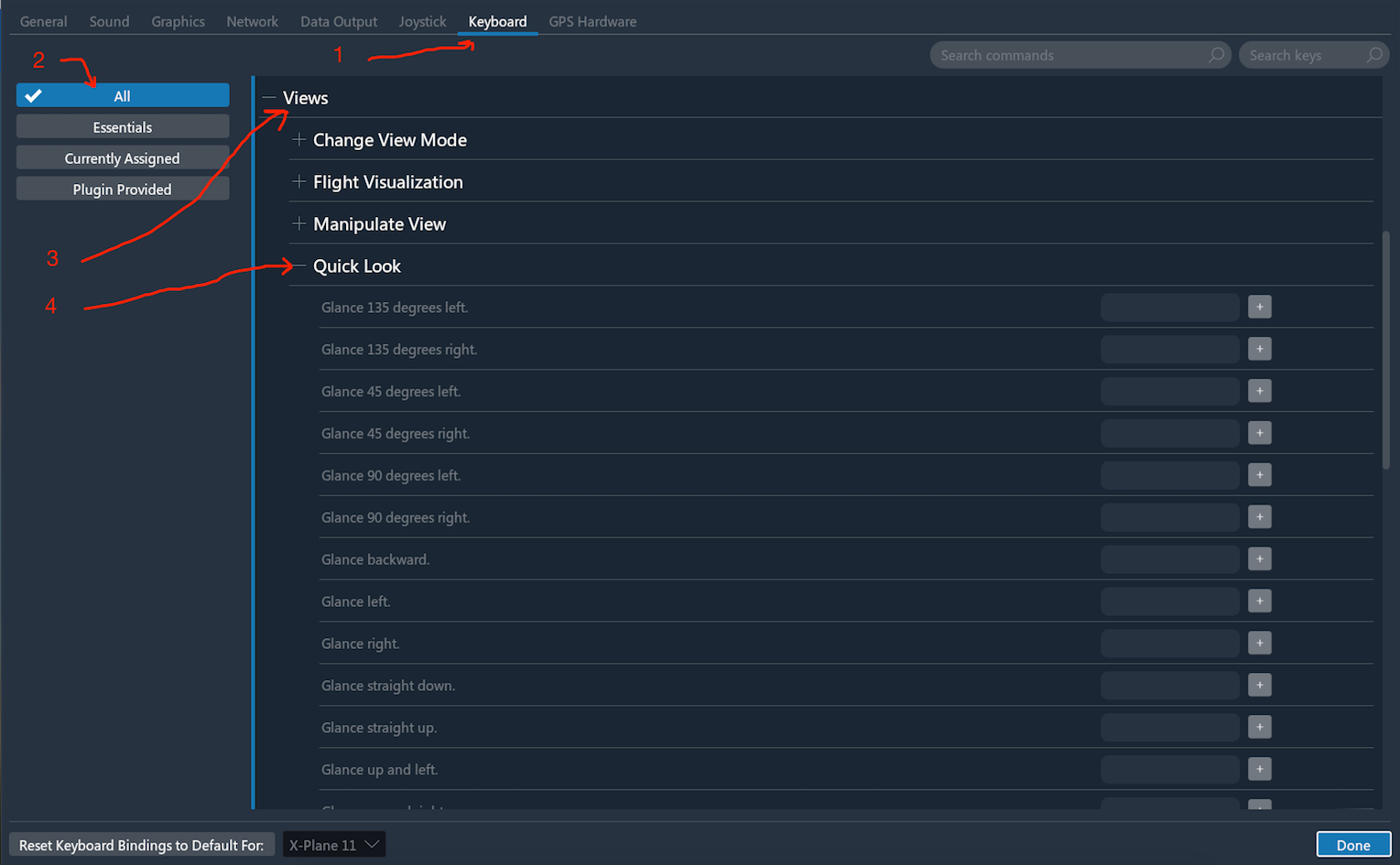Open the X-Plane 11 defaults dropdown
Image resolution: width=1400 pixels, height=865 pixels.
point(334,845)
